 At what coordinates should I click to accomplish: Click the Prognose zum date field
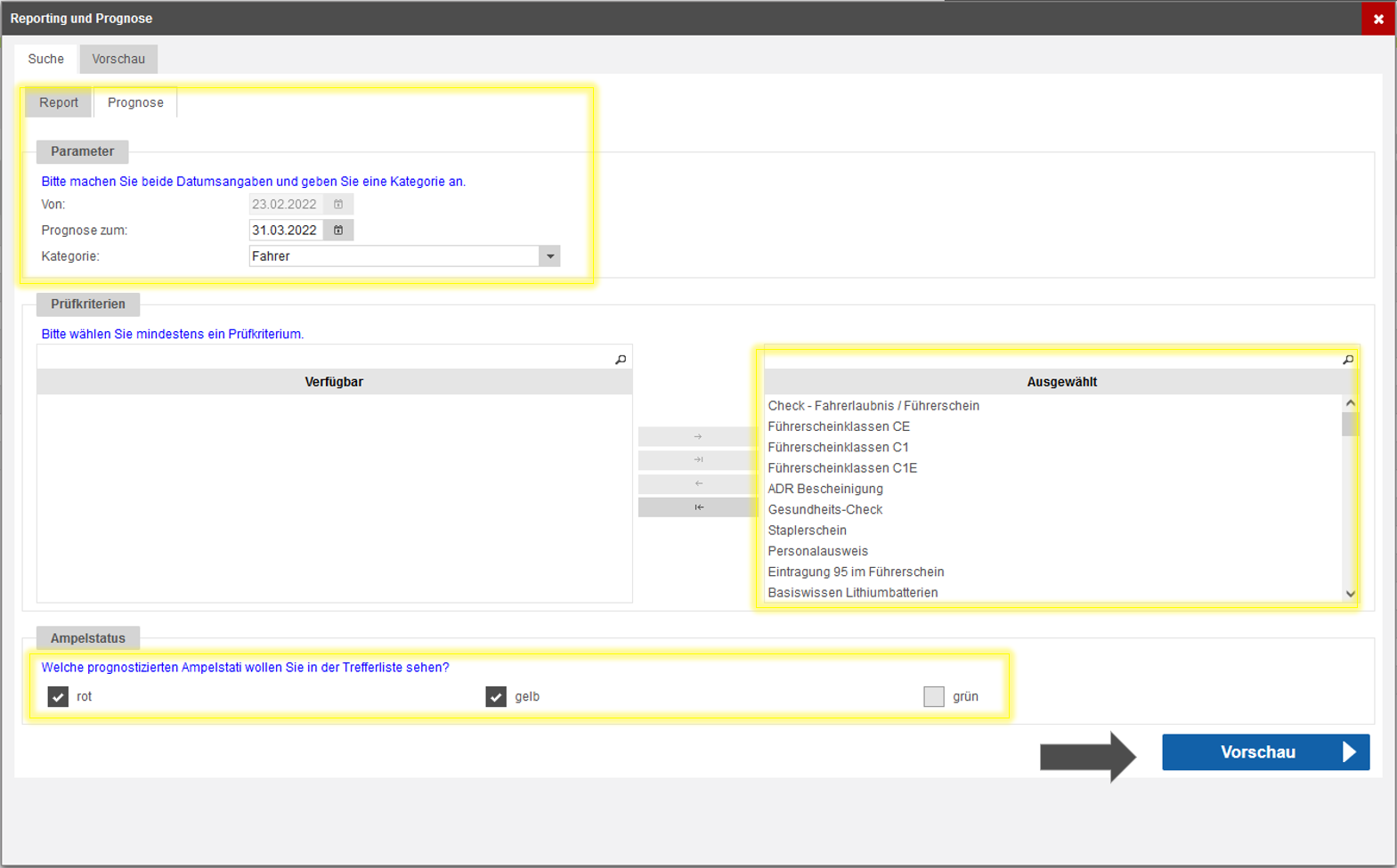click(286, 230)
